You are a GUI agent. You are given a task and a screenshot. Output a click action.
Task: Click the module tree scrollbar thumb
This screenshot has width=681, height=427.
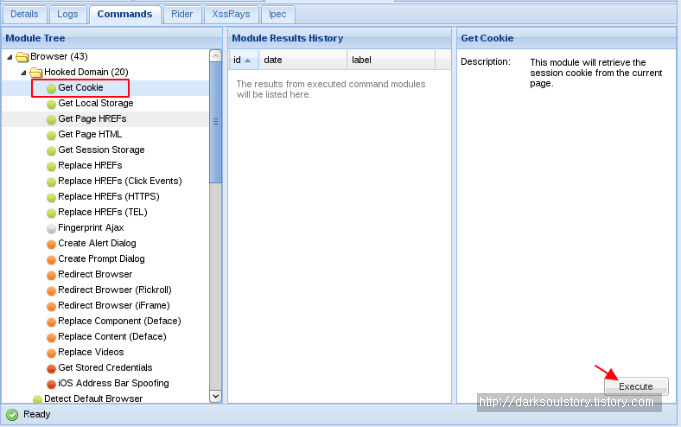[x=215, y=122]
